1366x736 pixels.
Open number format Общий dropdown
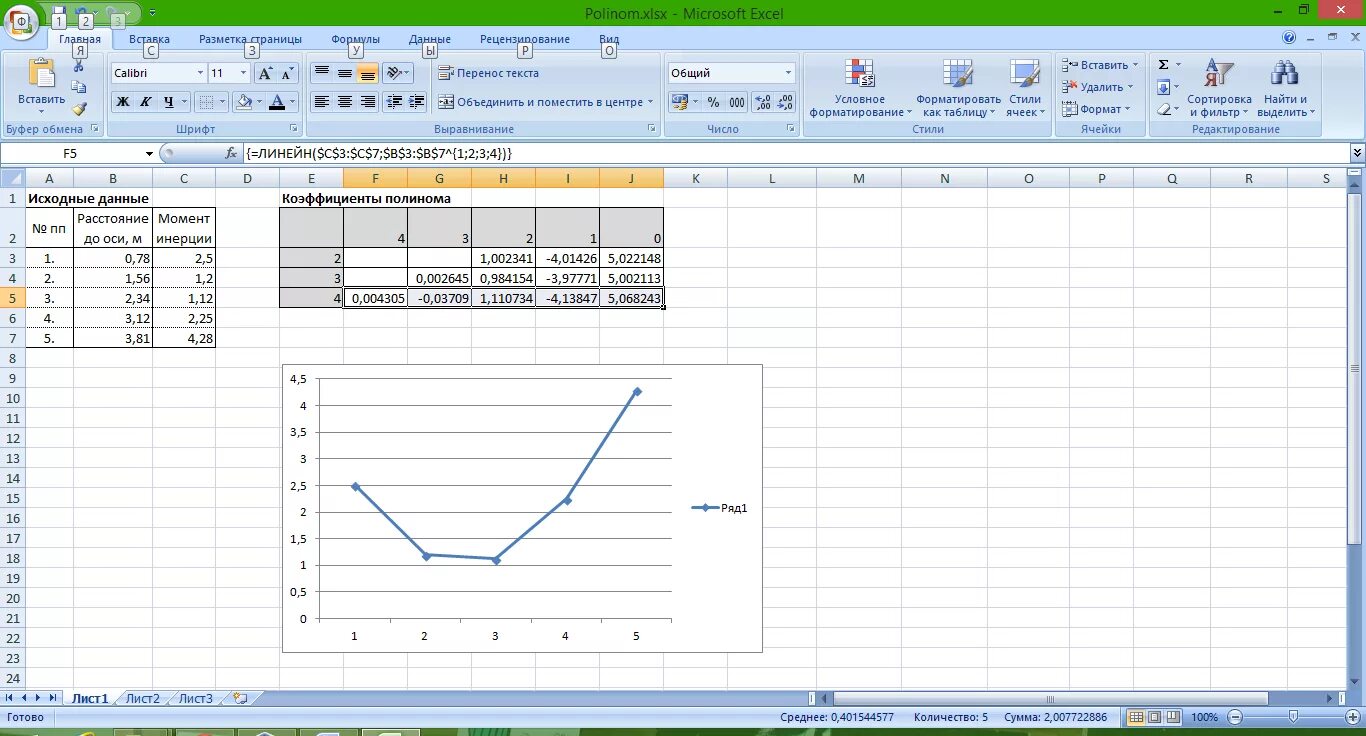click(788, 73)
